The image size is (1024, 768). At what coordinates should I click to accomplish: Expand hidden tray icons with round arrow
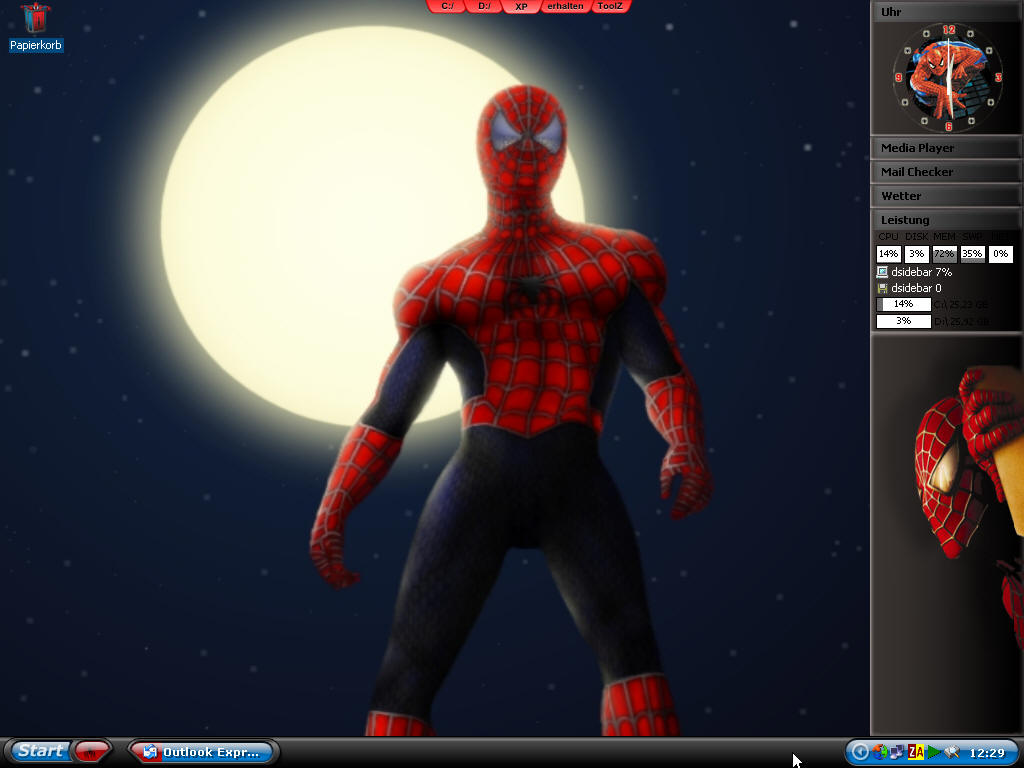[x=860, y=753]
